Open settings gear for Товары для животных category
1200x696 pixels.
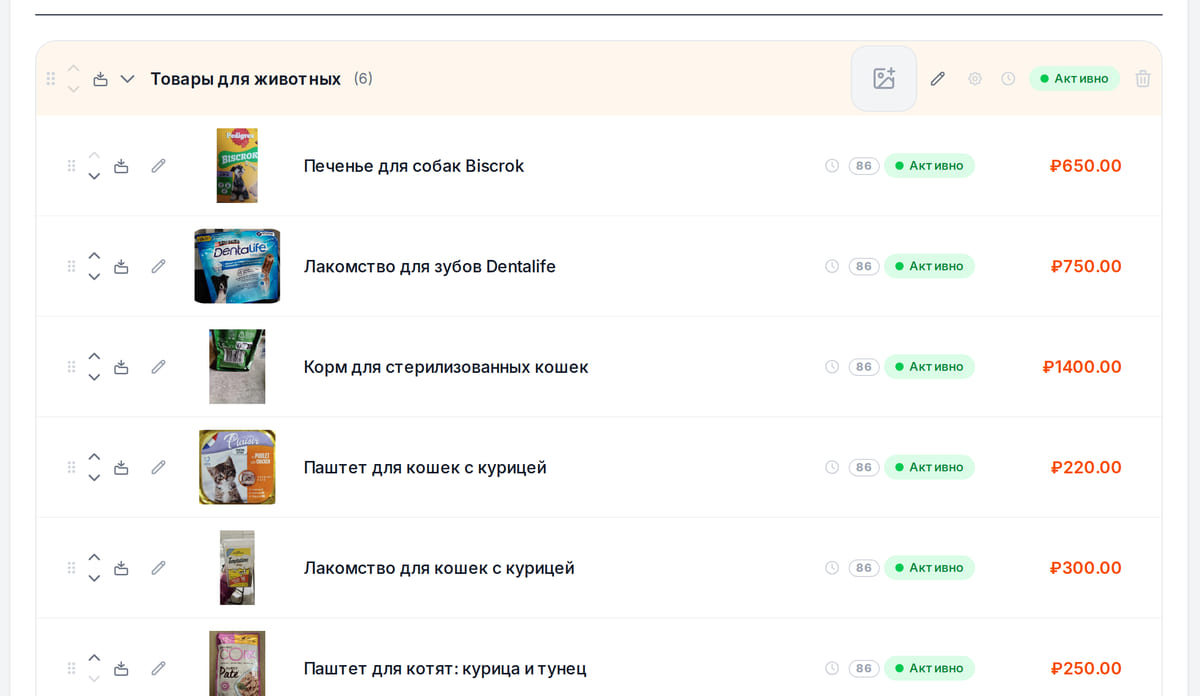(975, 79)
